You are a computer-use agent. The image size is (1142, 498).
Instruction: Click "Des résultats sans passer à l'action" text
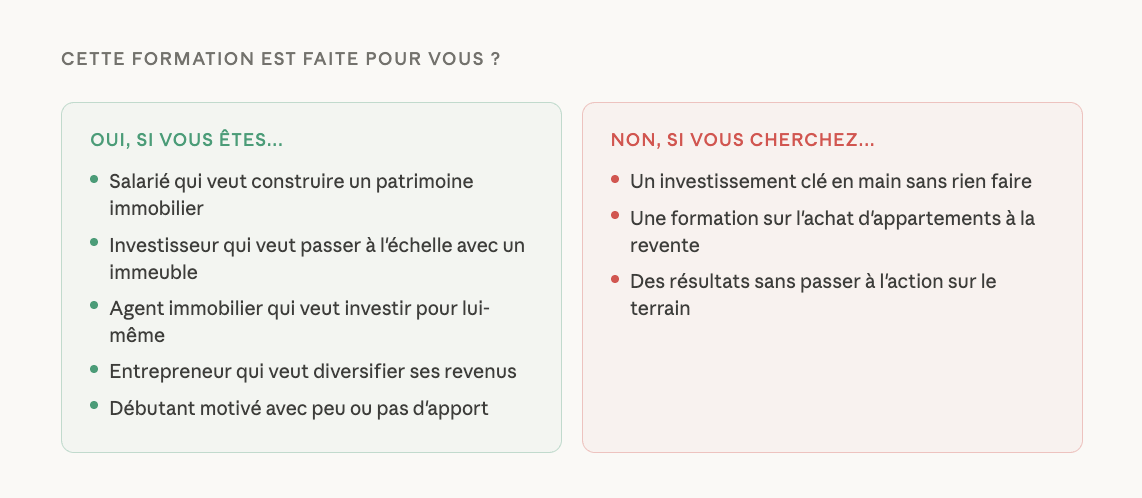pyautogui.click(x=812, y=294)
